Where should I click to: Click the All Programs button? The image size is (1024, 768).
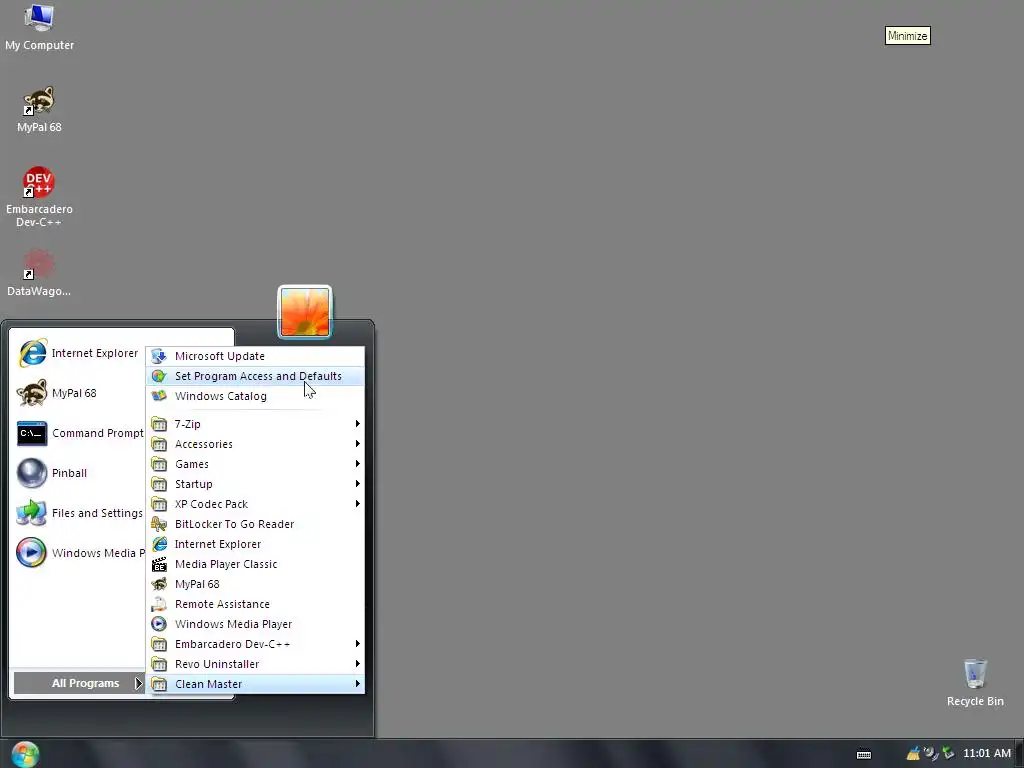coord(78,683)
